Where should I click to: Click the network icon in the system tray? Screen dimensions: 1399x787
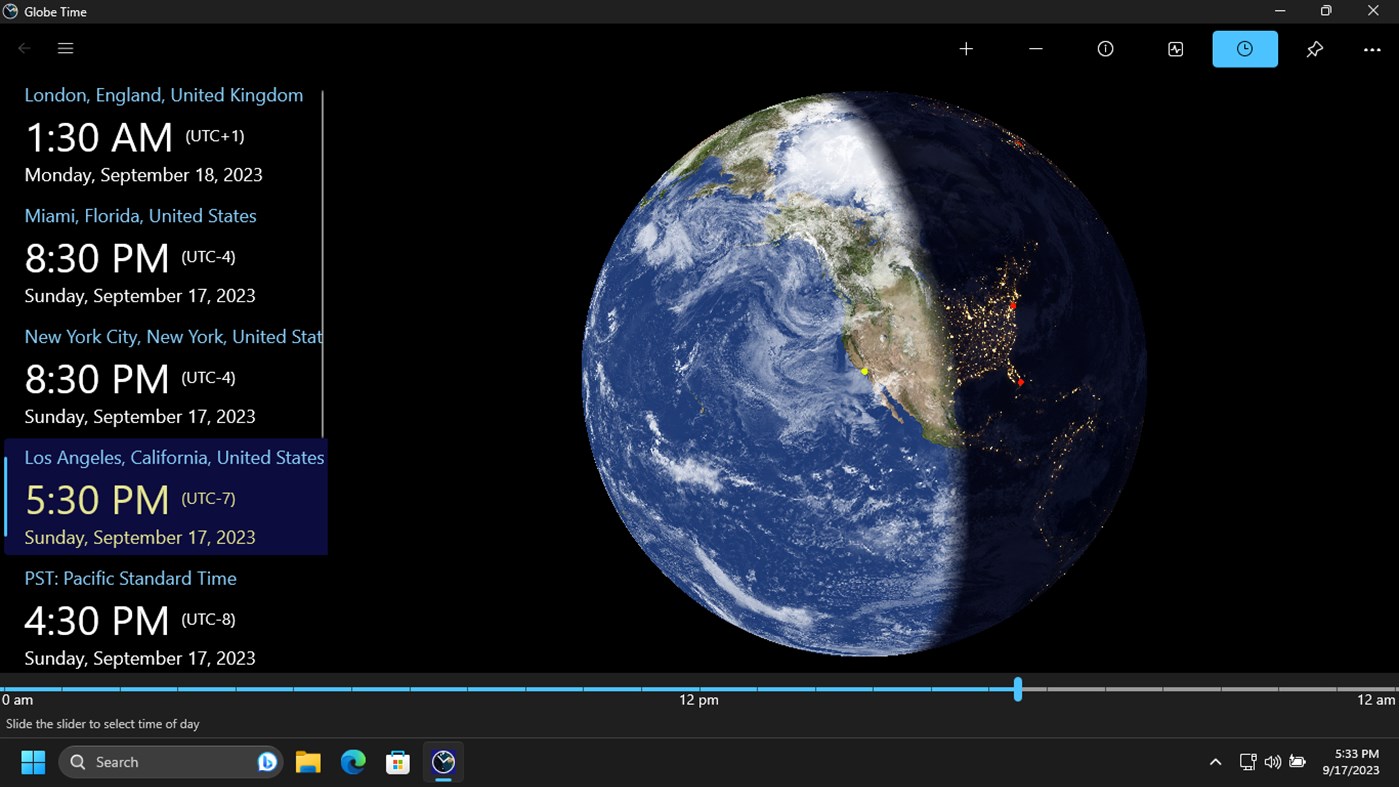pos(1248,762)
